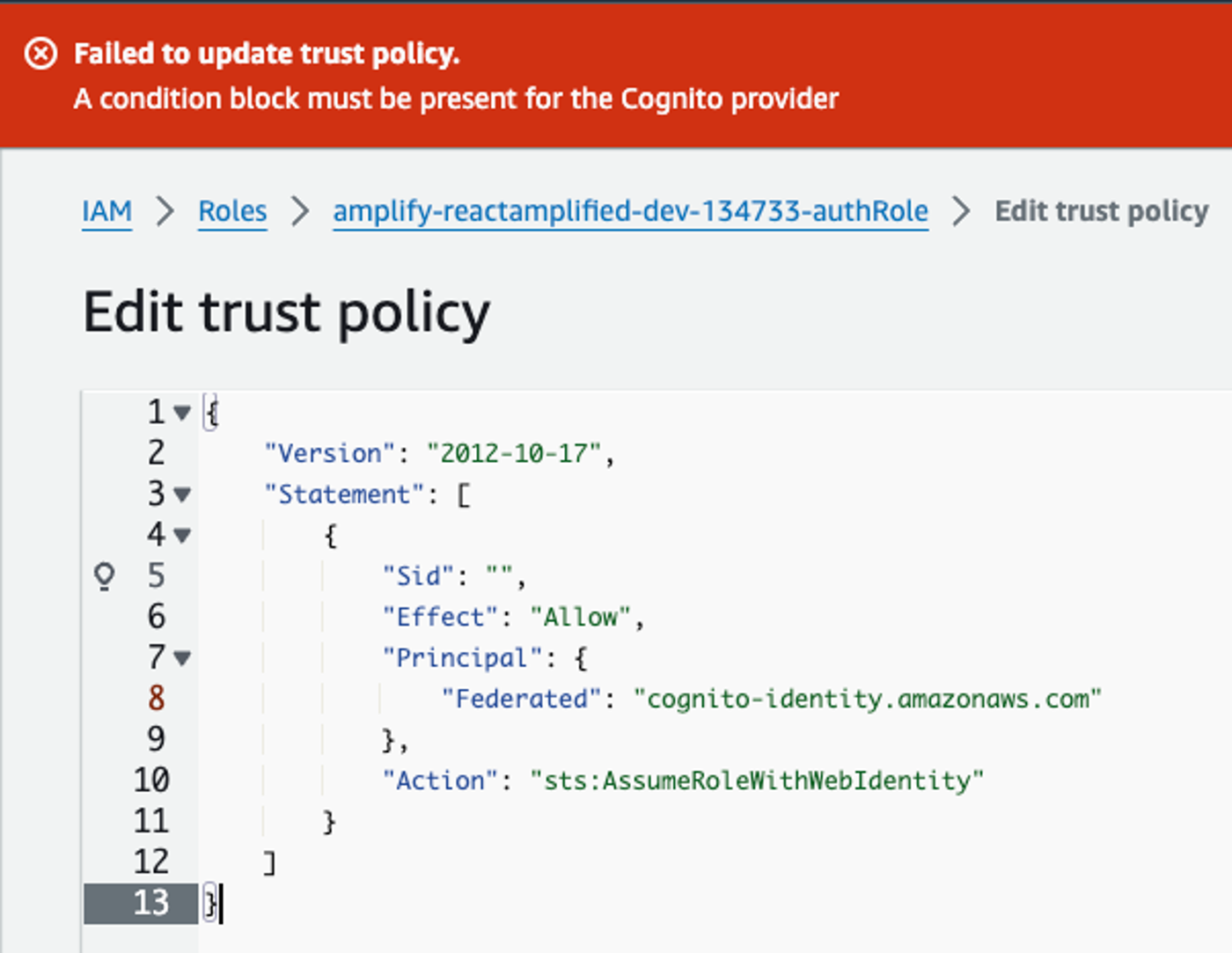The image size is (1232, 953).
Task: Click the lightbulb hint beside line 5
Action: (x=106, y=576)
